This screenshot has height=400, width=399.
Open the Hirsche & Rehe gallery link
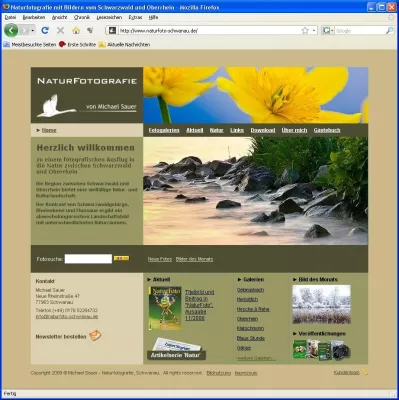click(253, 309)
